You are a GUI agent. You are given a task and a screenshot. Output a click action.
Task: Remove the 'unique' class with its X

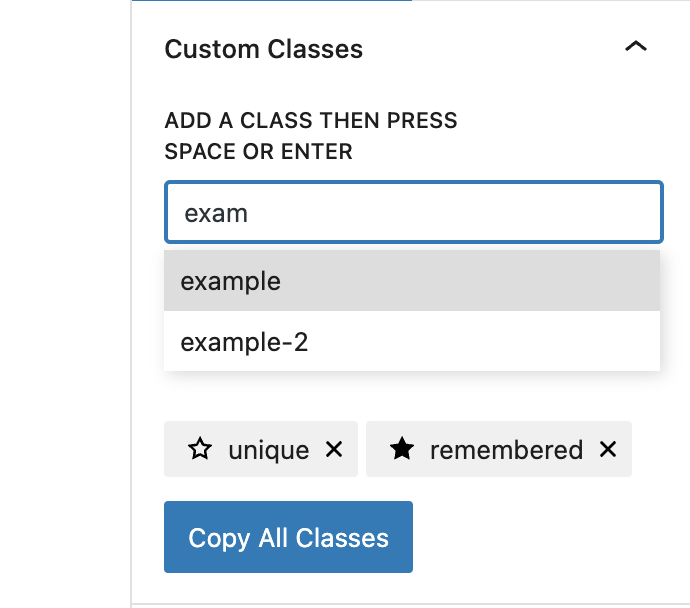334,450
